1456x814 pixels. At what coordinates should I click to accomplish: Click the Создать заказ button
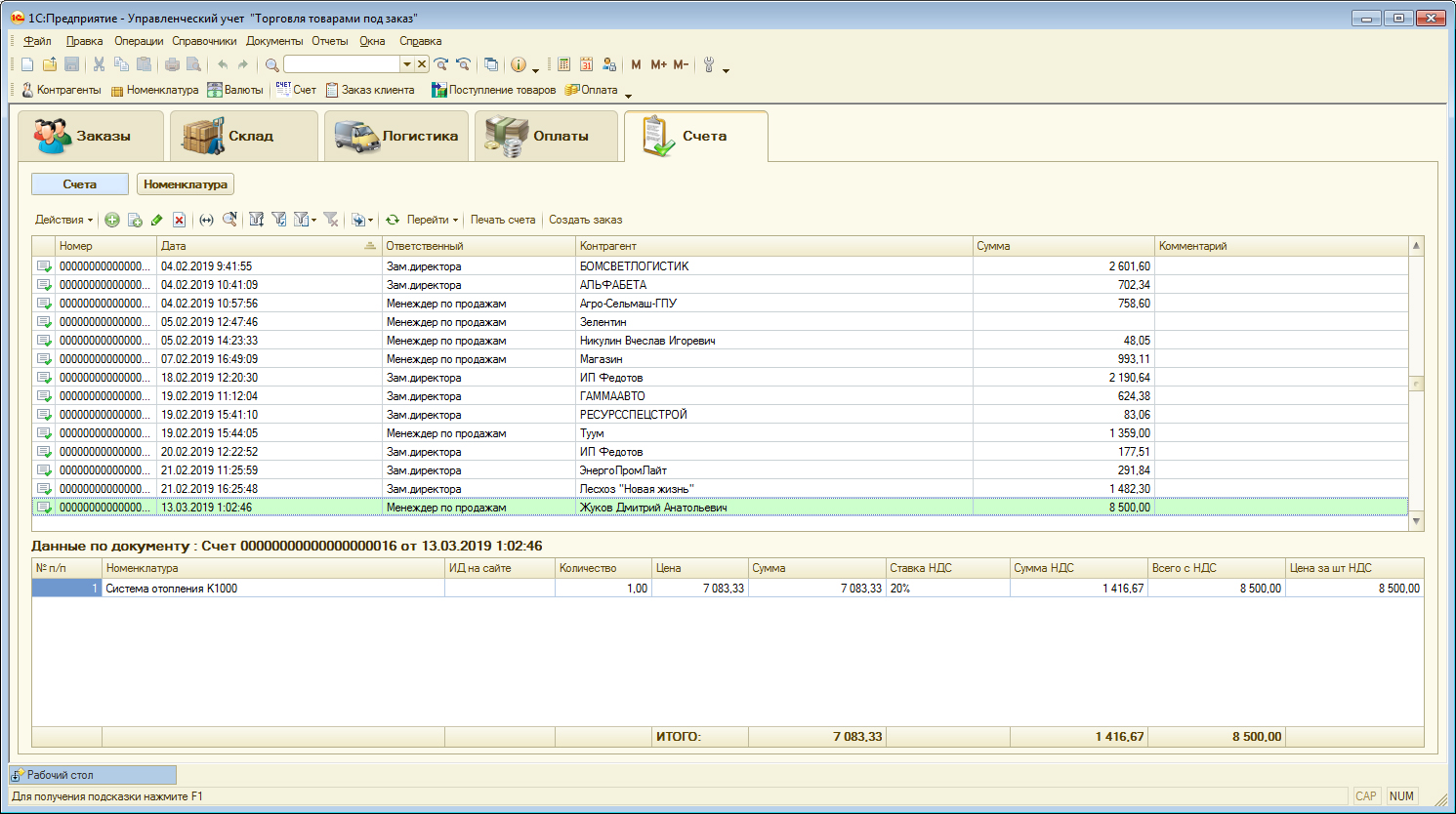tap(585, 220)
